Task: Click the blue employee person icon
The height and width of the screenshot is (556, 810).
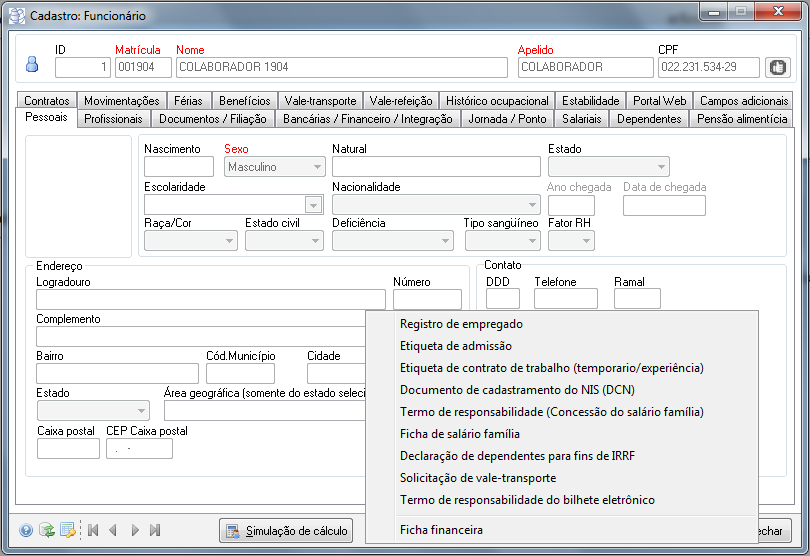Action: pyautogui.click(x=31, y=66)
